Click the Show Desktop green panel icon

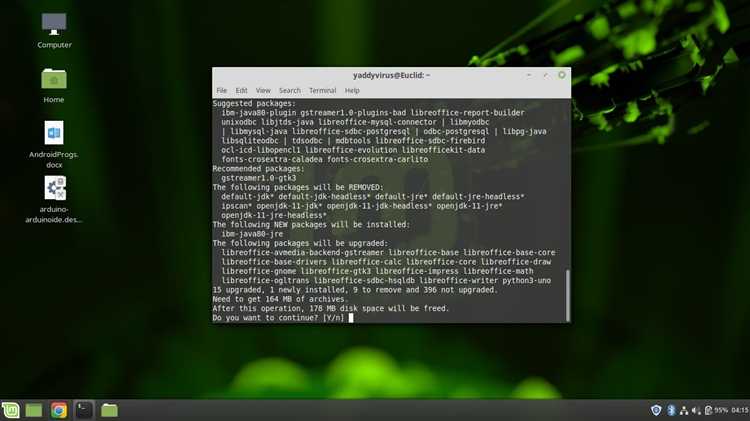[x=34, y=410]
